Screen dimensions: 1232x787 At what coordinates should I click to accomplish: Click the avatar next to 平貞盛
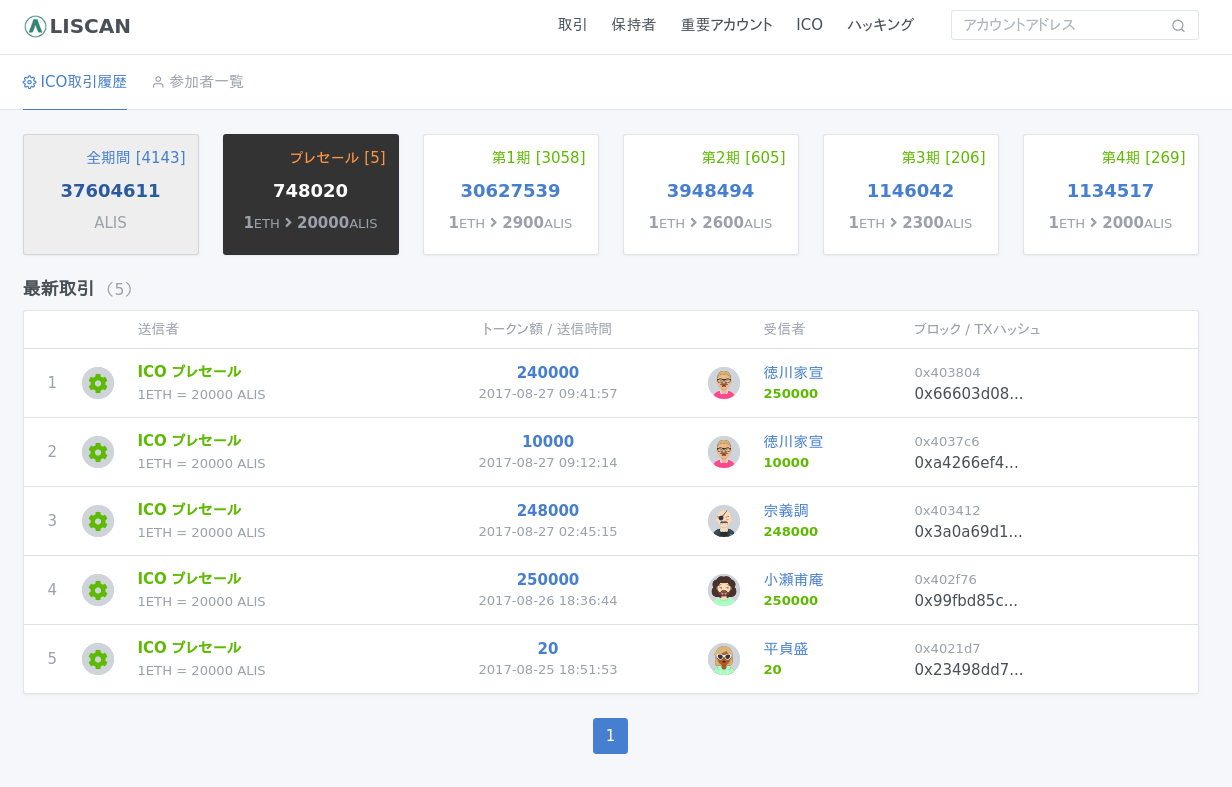coord(724,659)
